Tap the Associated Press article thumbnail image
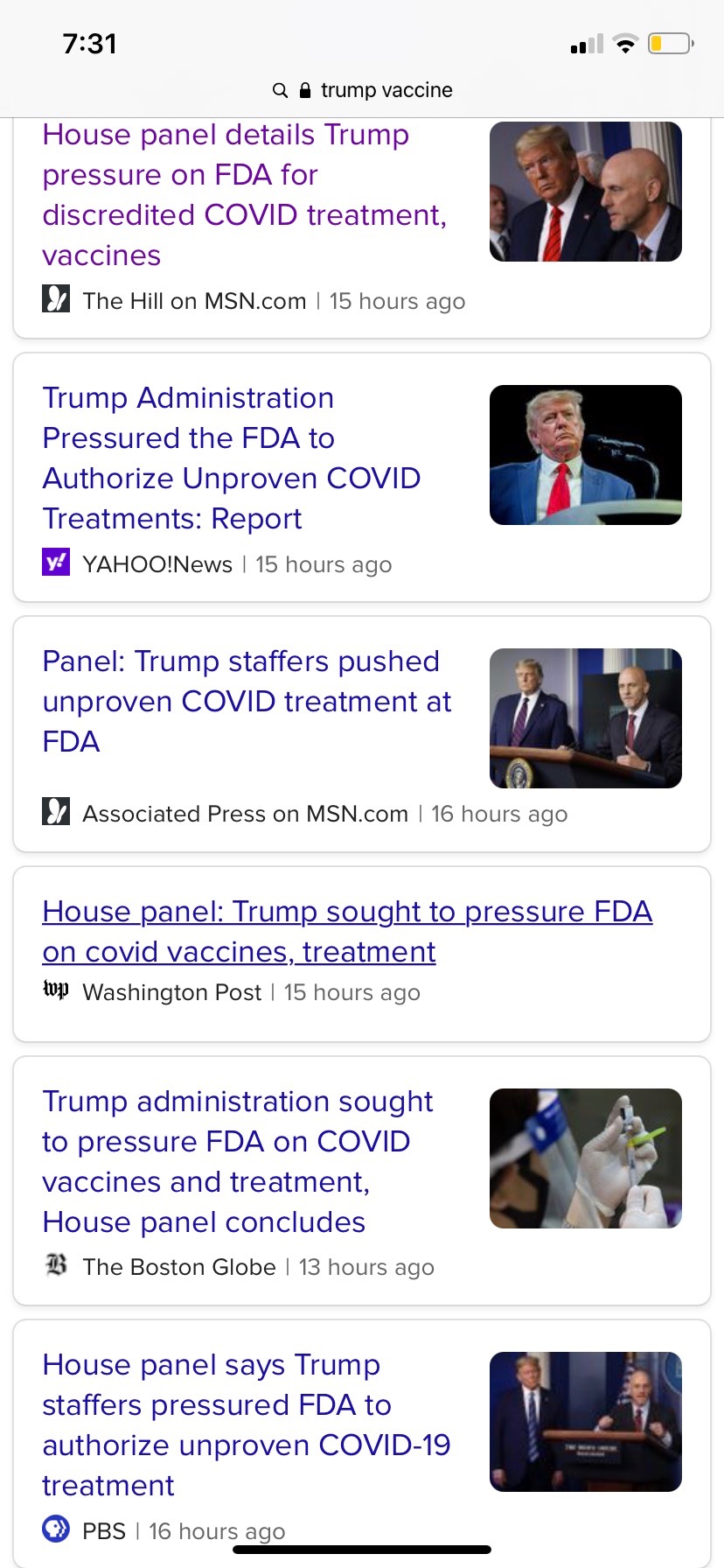 tap(586, 718)
